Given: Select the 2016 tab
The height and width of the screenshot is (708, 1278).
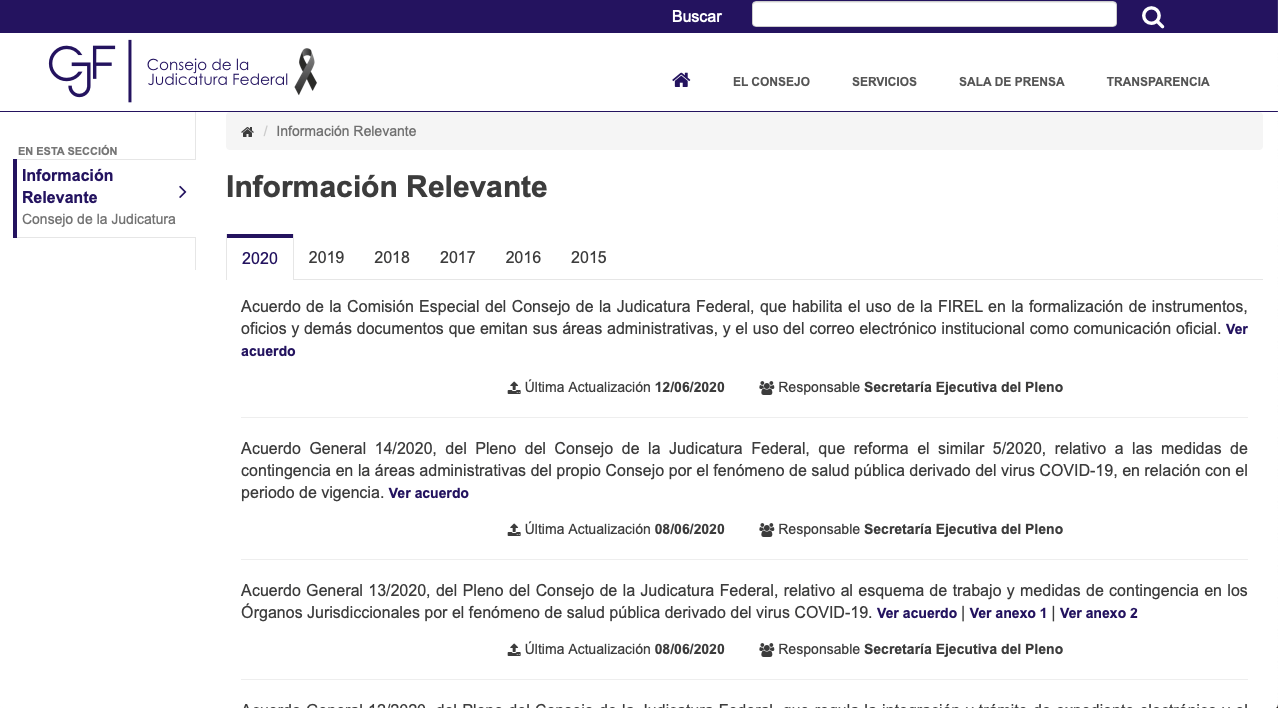Looking at the screenshot, I should [x=523, y=257].
